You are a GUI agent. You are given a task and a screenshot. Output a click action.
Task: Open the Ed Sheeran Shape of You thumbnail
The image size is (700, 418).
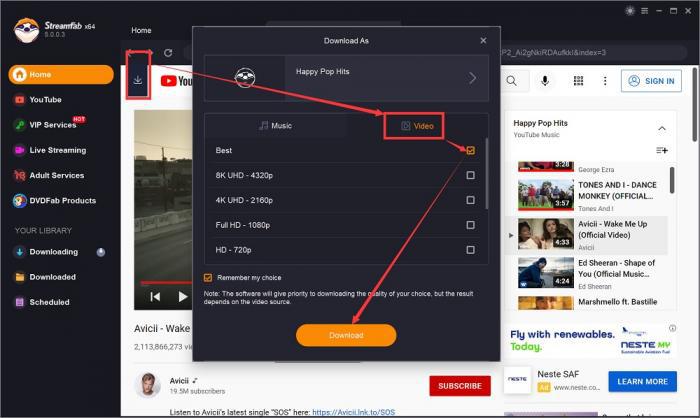(546, 272)
